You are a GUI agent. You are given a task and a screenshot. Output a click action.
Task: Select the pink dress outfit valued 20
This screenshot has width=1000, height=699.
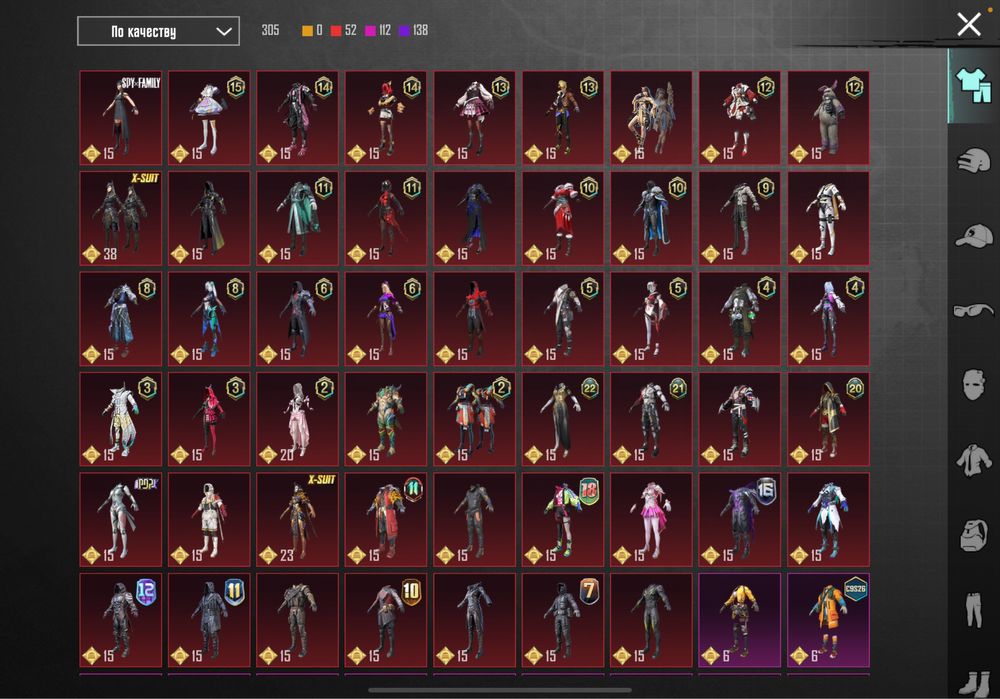[298, 419]
